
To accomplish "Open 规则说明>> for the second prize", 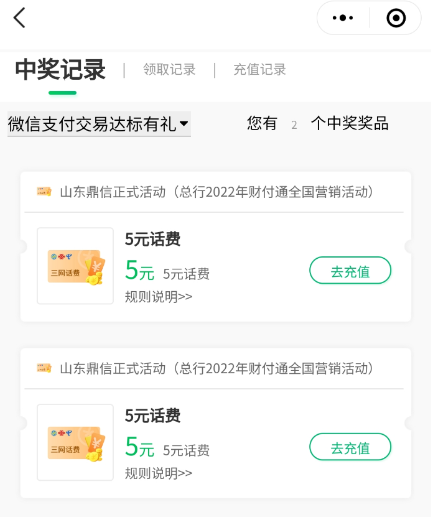I will [159, 473].
